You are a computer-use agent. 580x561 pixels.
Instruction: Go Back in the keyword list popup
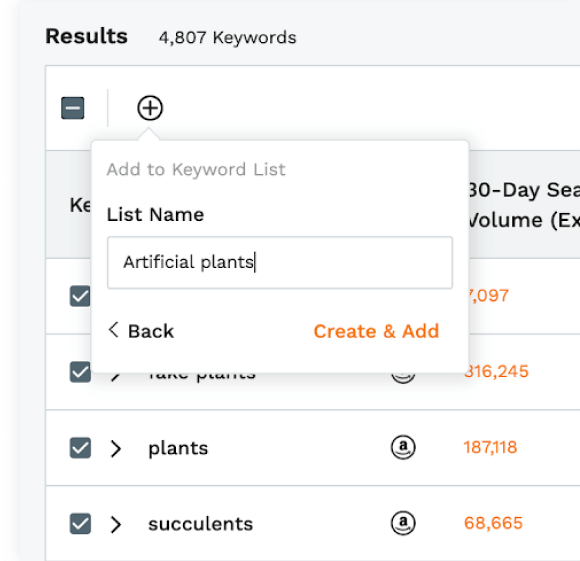tap(141, 331)
